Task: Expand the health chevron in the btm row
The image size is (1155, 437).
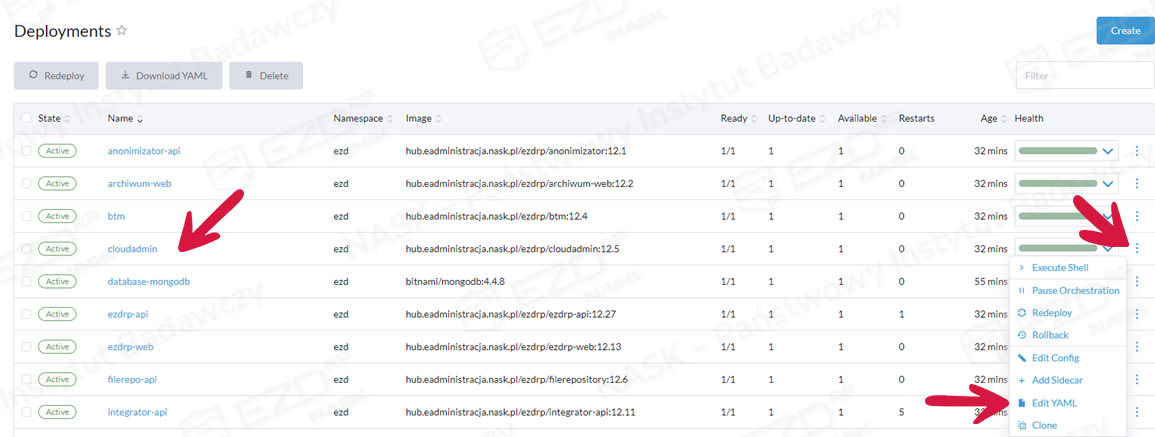Action: click(x=1108, y=216)
